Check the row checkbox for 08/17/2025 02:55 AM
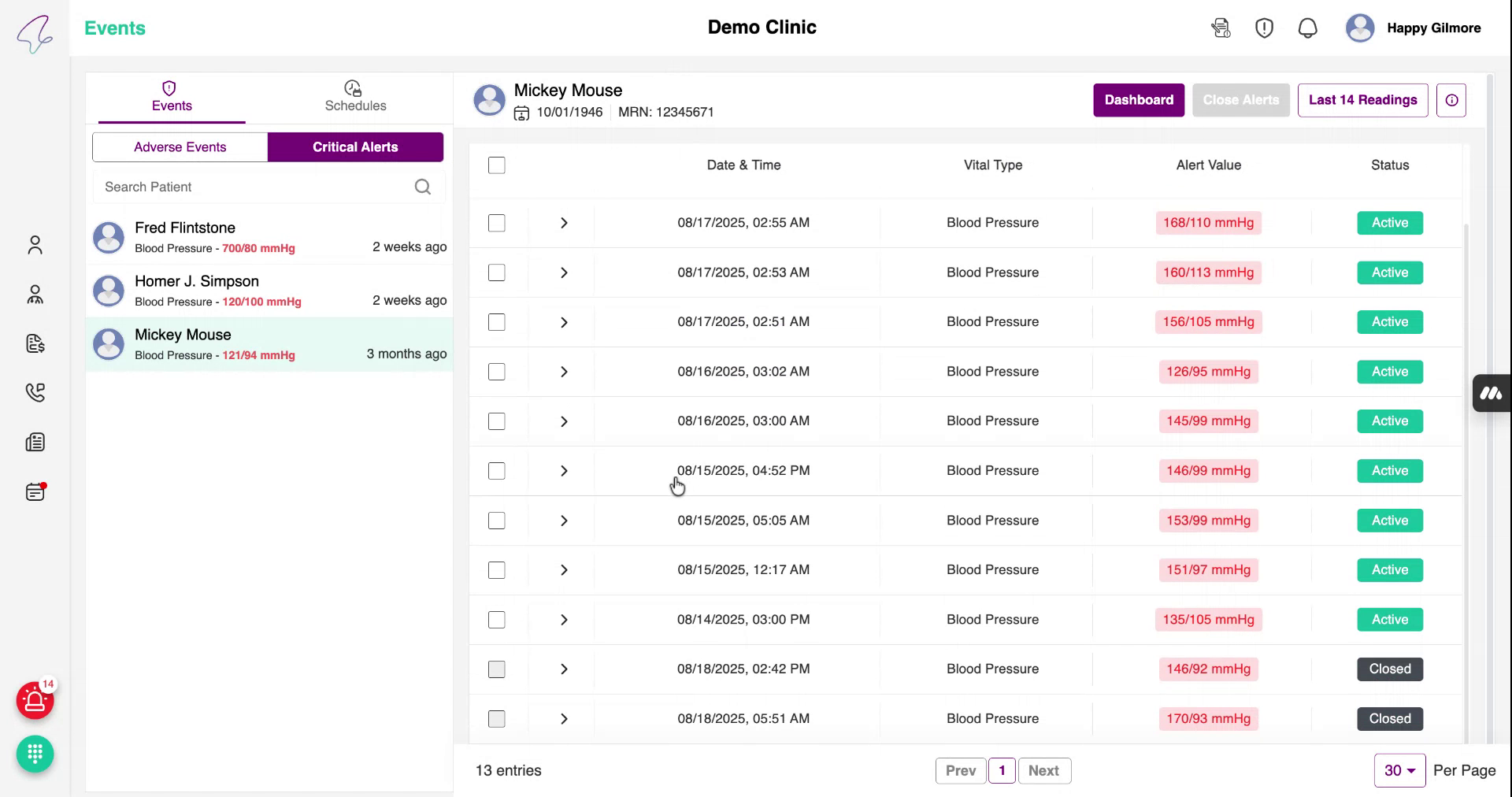The height and width of the screenshot is (797, 1512). 497,223
